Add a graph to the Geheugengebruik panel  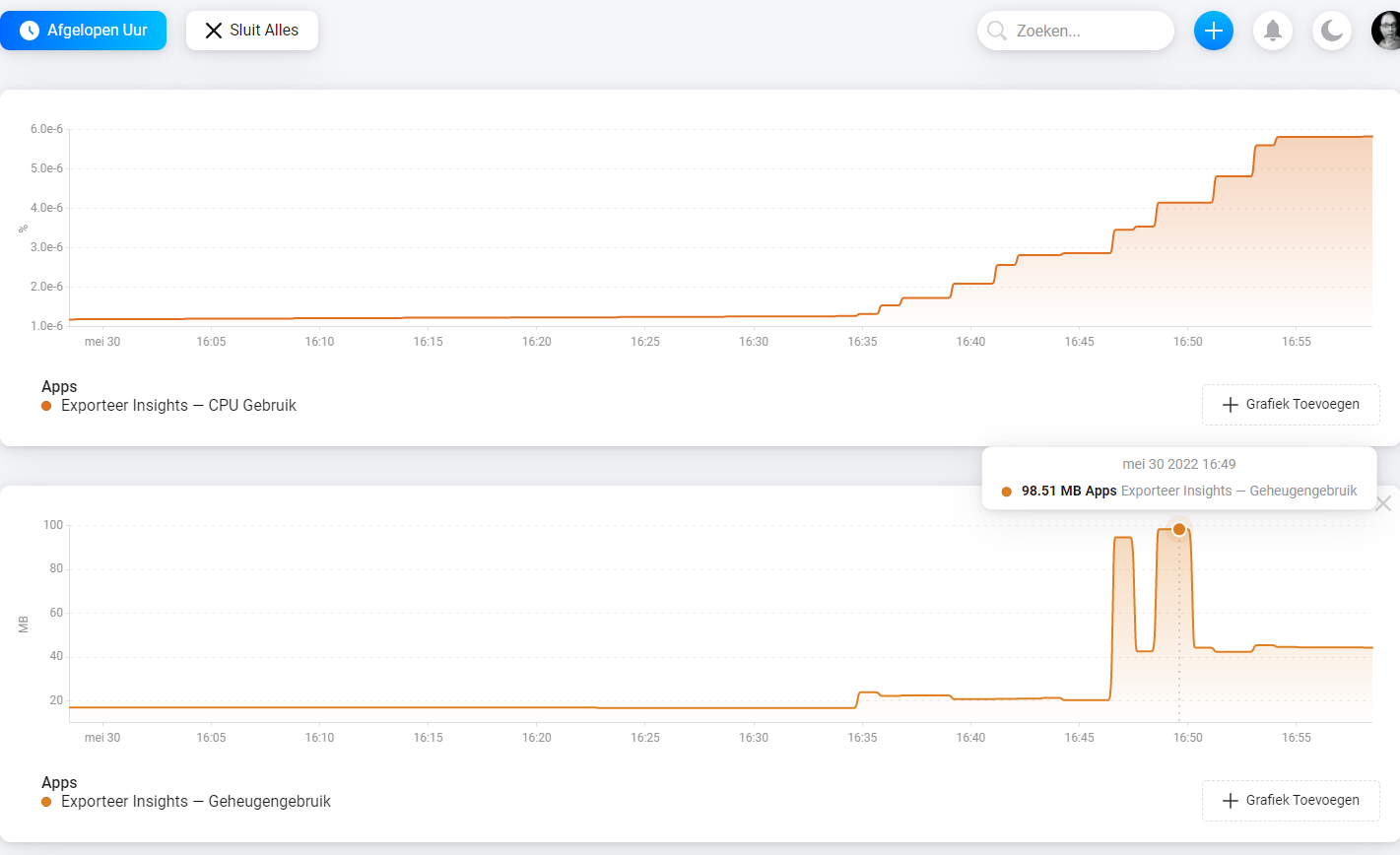tap(1291, 801)
